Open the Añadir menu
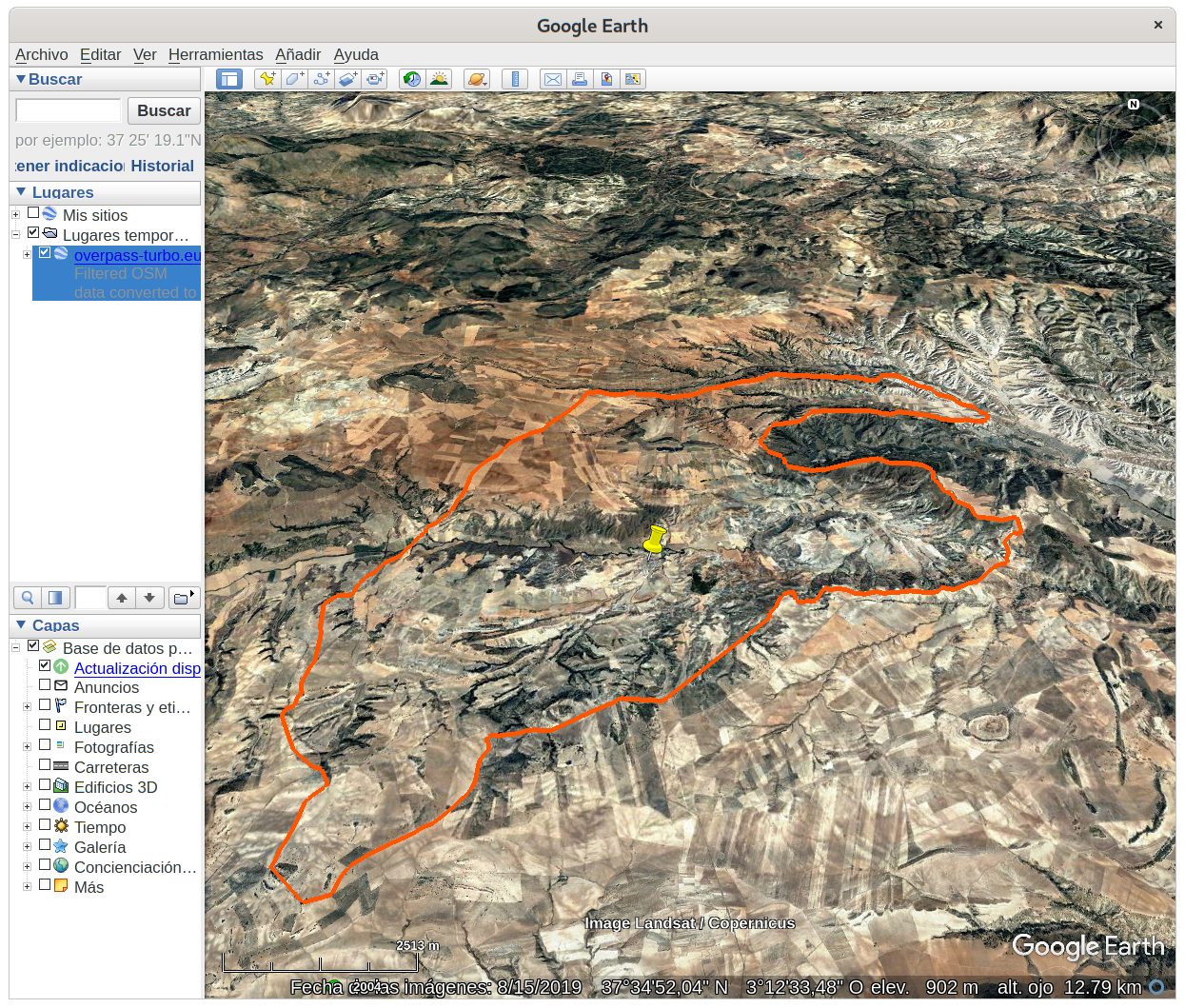 [298, 54]
